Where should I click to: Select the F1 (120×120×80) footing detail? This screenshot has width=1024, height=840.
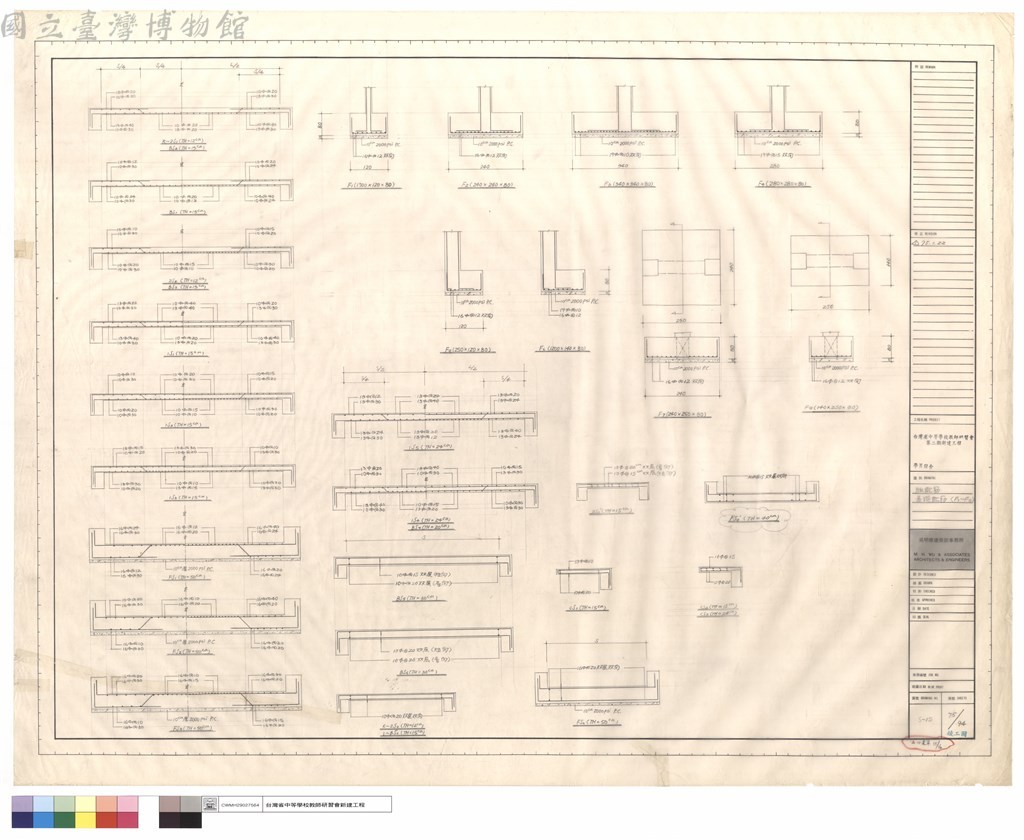369,137
